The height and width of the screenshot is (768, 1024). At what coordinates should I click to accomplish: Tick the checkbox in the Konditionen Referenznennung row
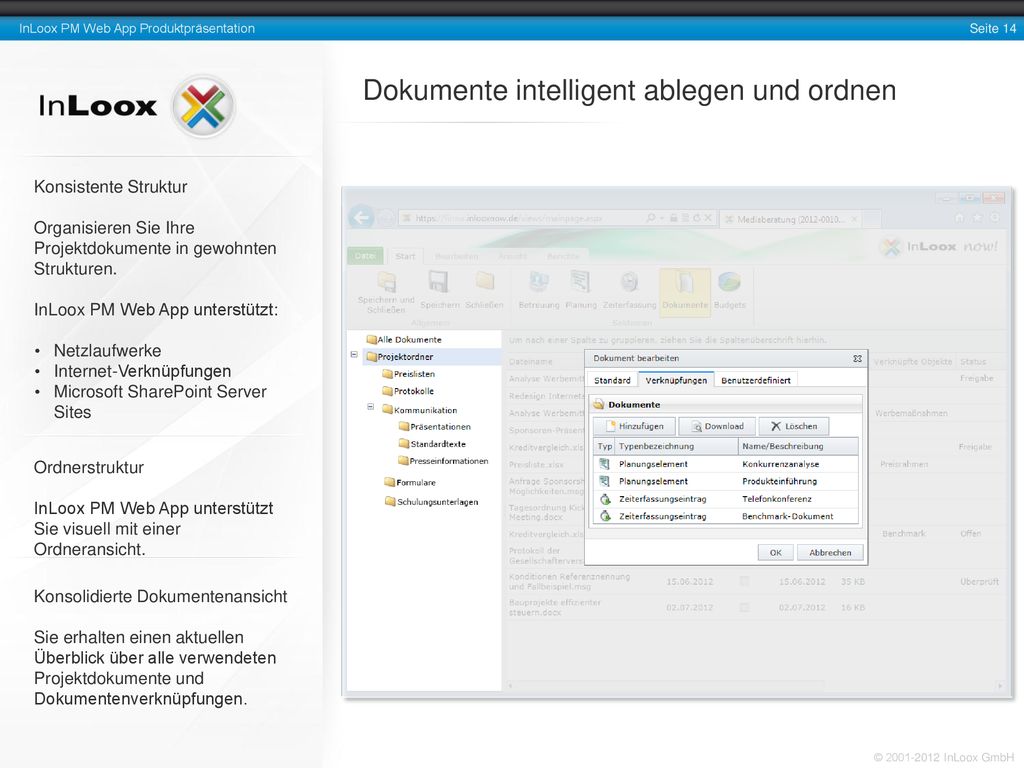tap(744, 581)
